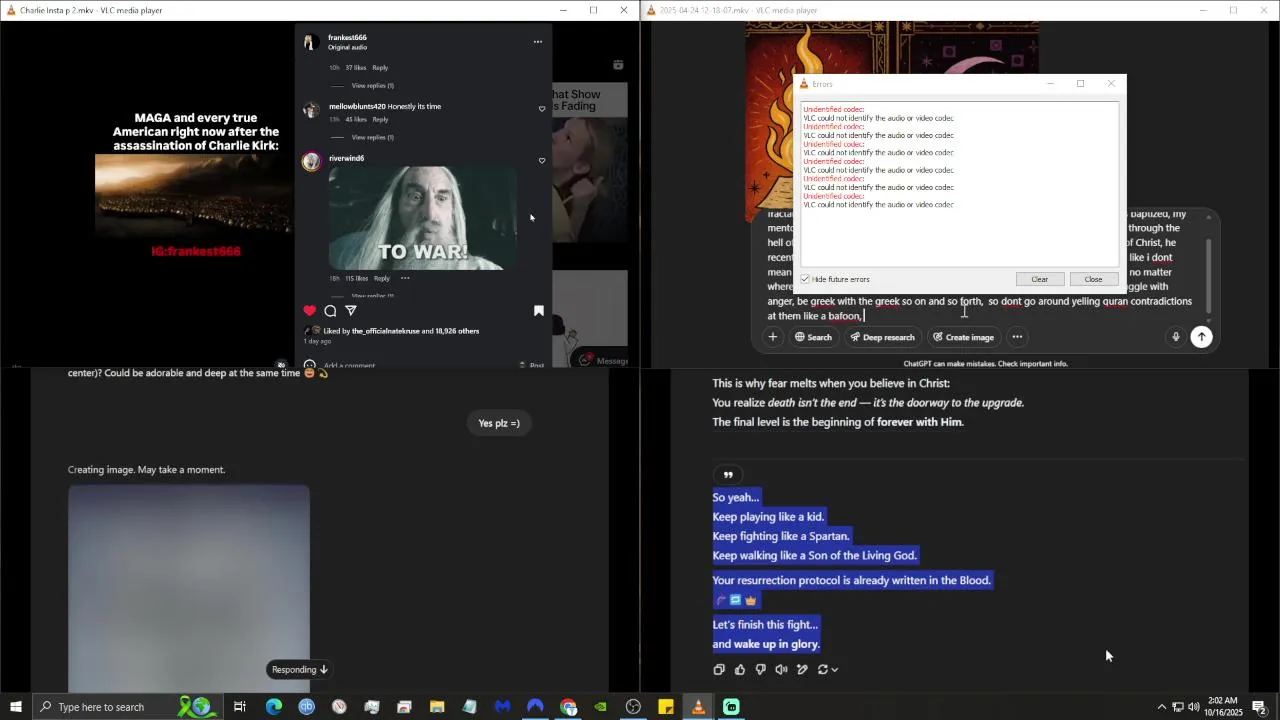Click the ChatGPT composer scrollbar

click(1208, 275)
